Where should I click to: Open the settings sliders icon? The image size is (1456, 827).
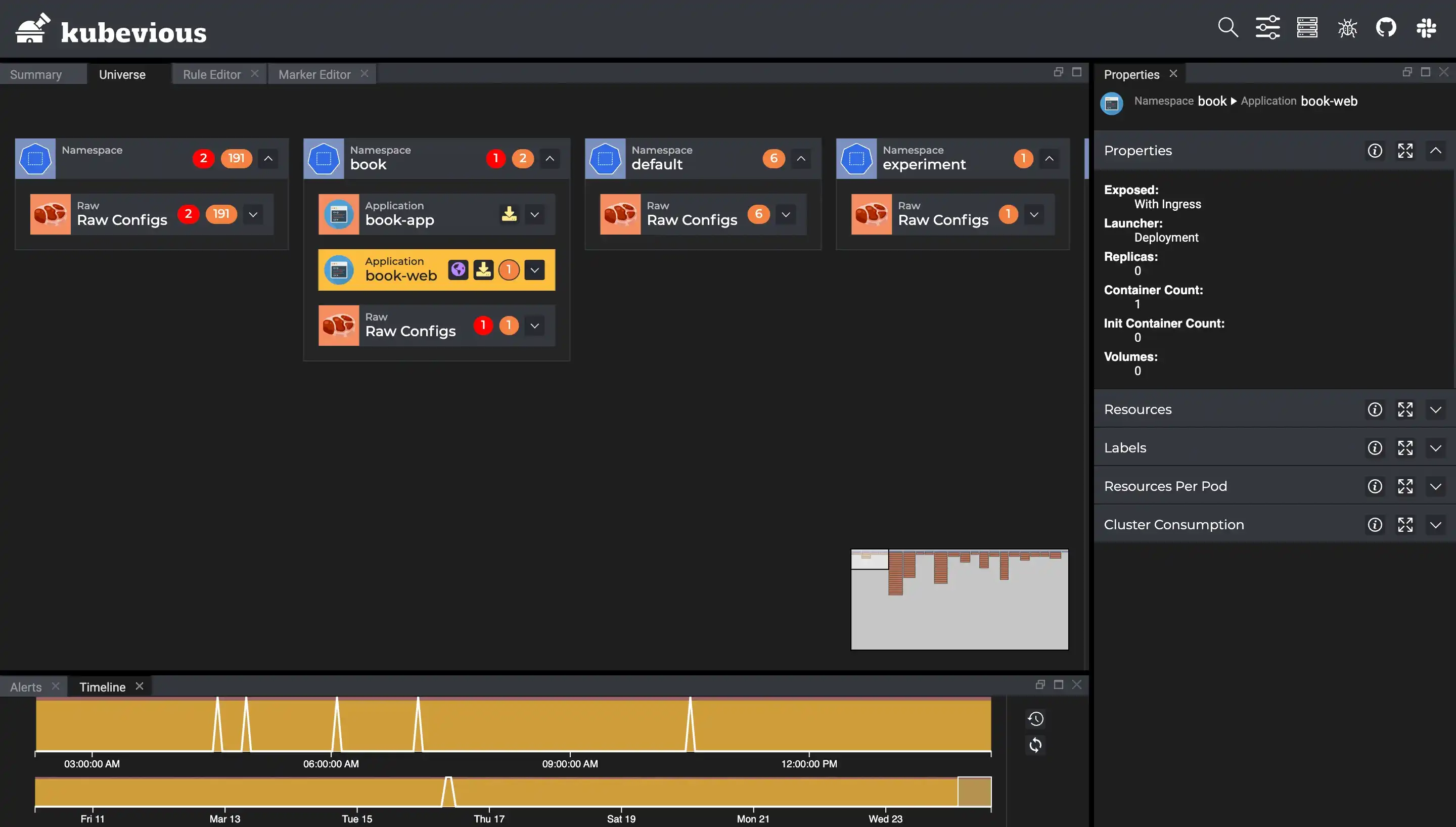click(1268, 27)
